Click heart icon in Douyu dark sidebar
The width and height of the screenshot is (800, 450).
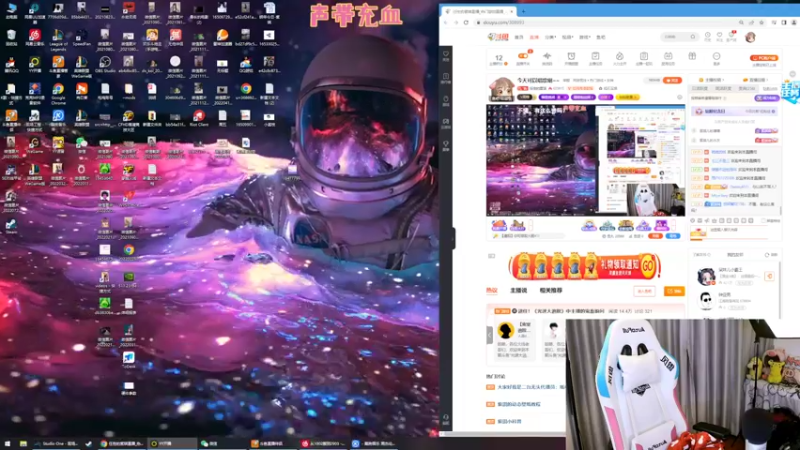pyautogui.click(x=445, y=55)
